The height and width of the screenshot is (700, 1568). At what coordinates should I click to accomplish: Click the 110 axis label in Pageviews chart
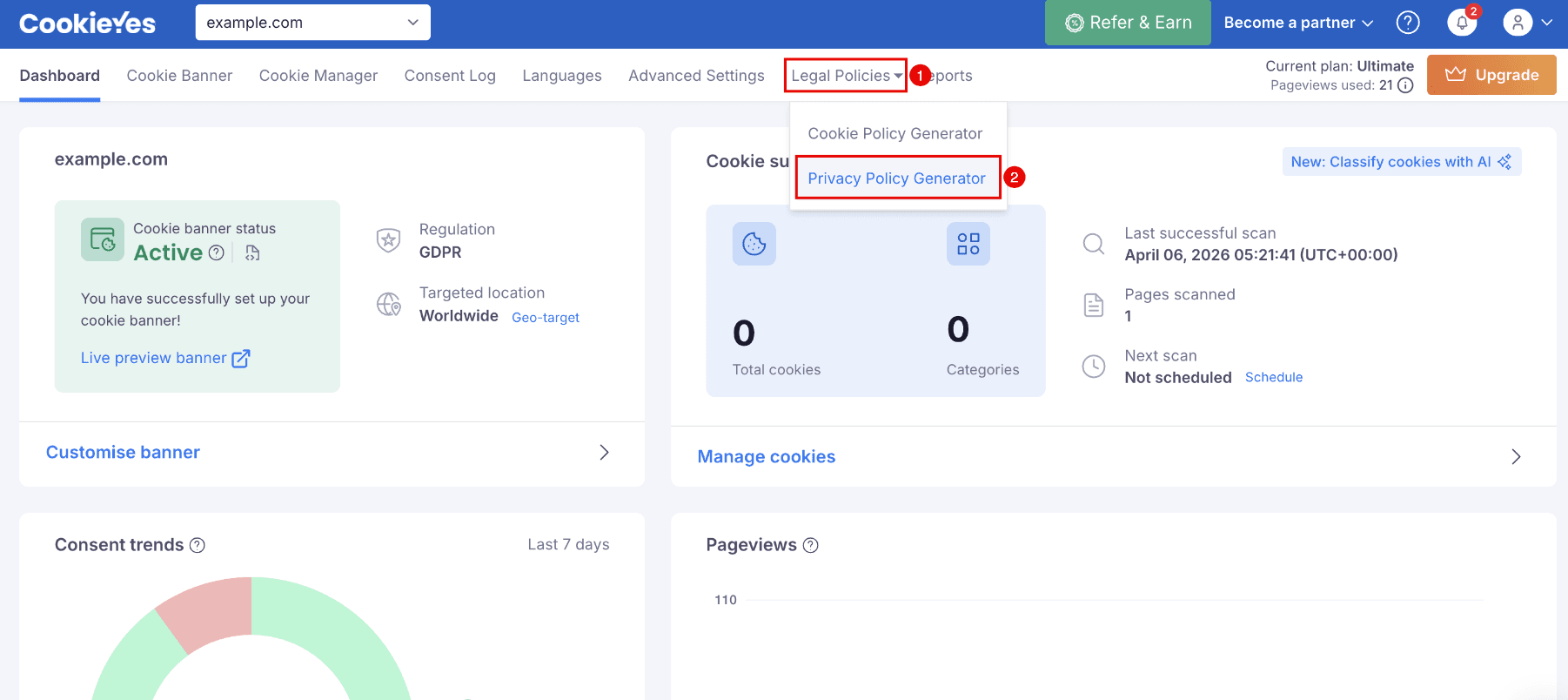[725, 600]
